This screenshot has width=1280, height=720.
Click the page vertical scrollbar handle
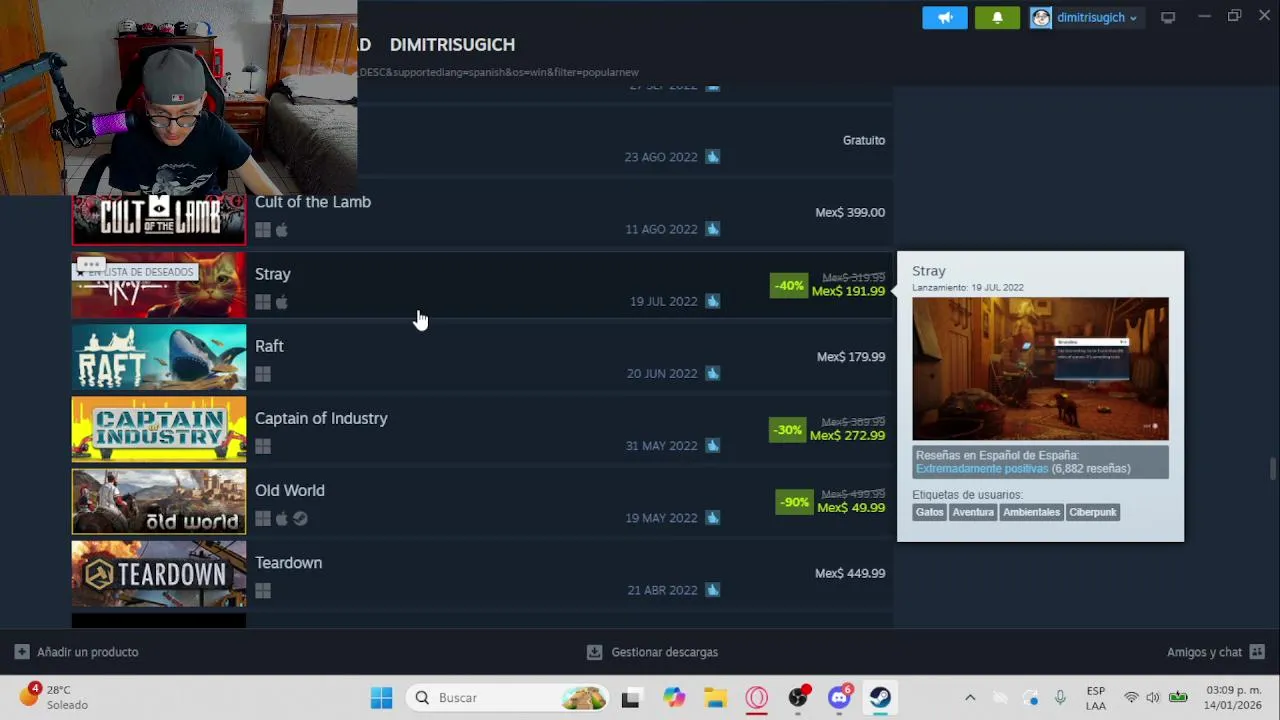[x=1273, y=469]
